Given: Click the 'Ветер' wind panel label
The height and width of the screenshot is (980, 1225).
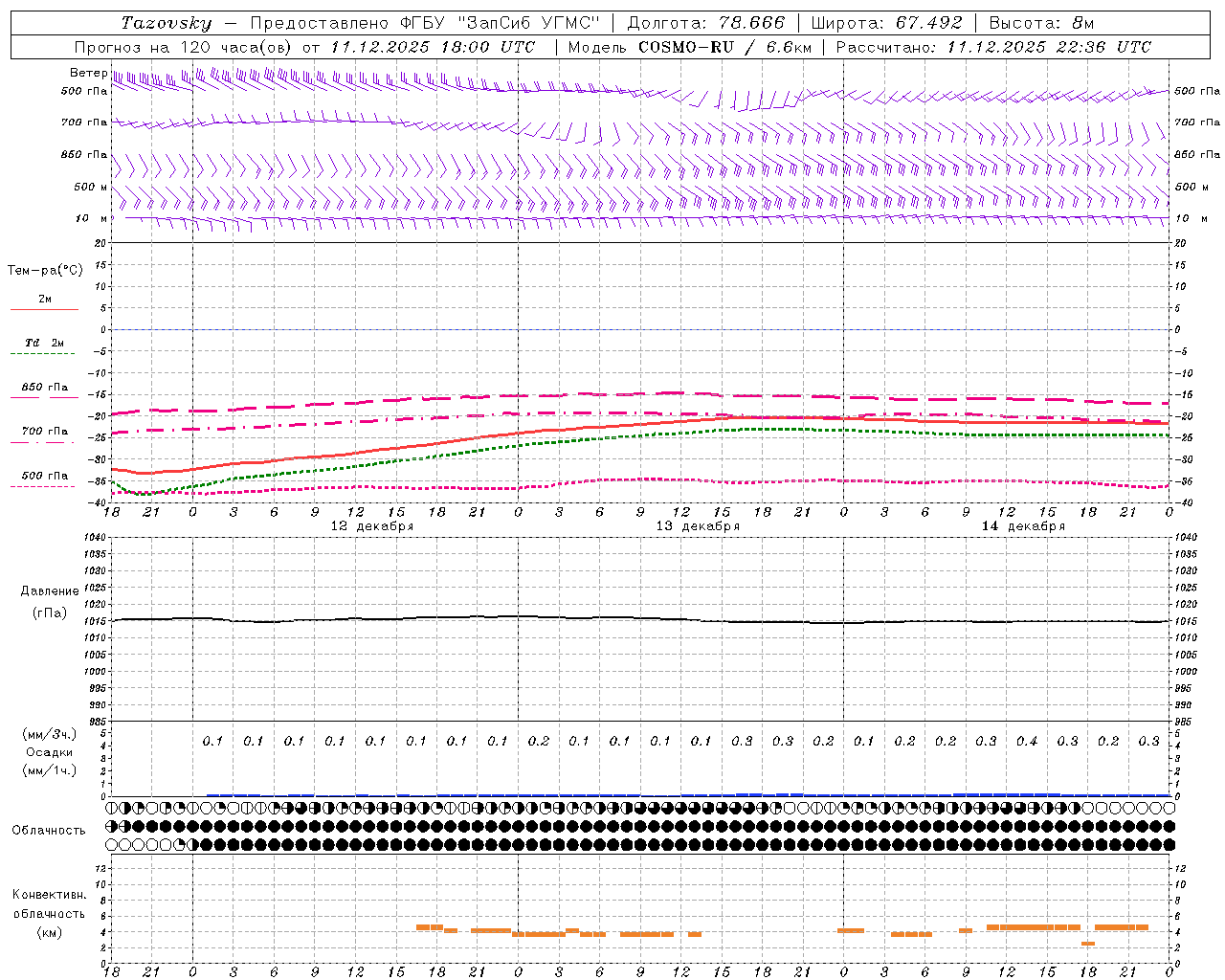Looking at the screenshot, I should 88,73.
